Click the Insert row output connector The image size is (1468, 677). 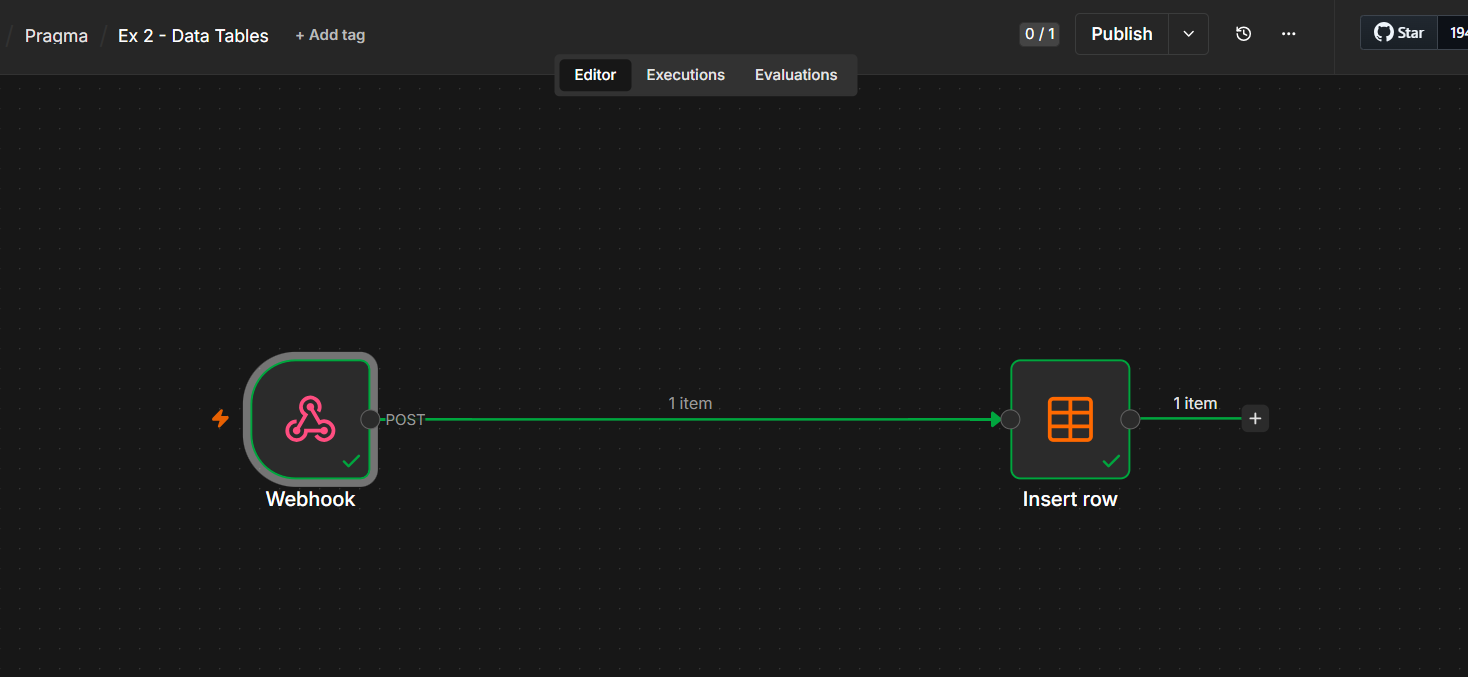[1130, 419]
